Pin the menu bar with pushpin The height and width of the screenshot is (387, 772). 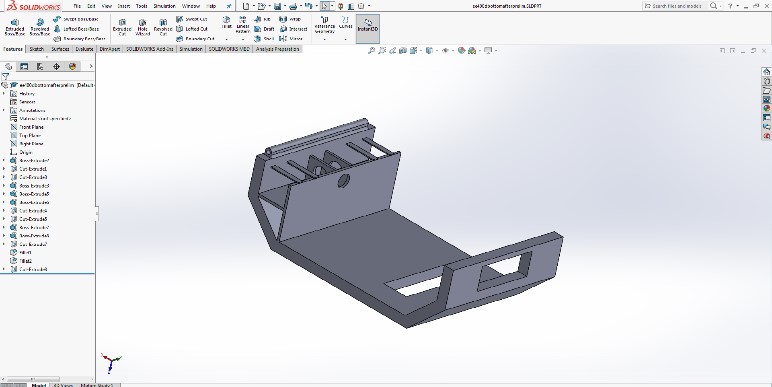[229, 6]
